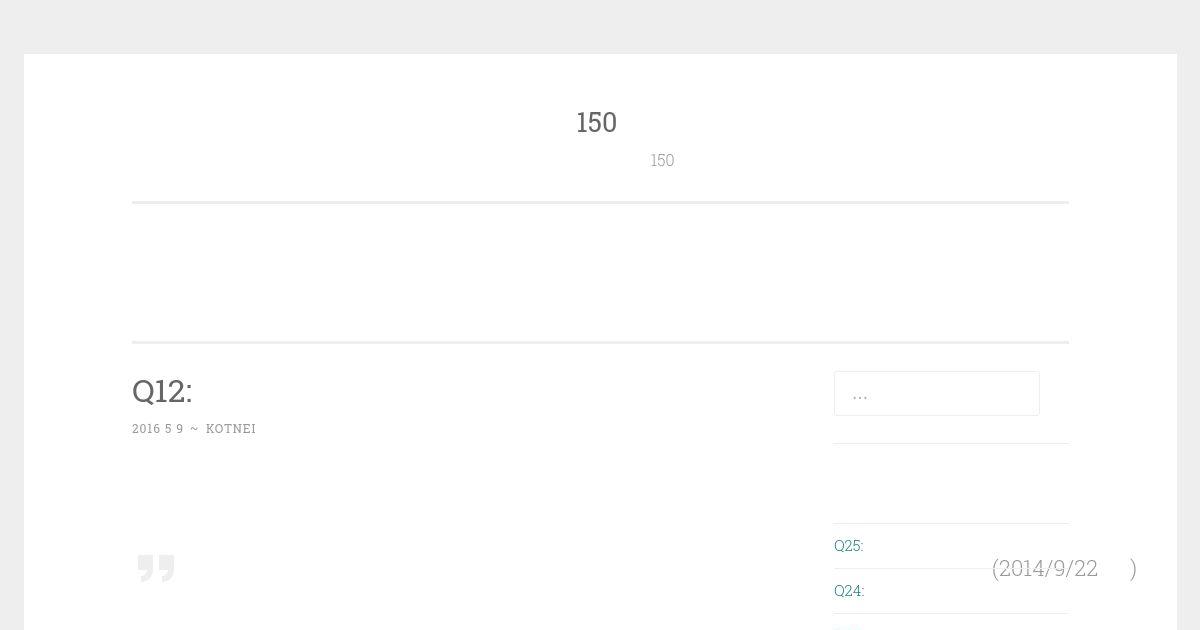Select the Q24 entry in recent posts
Viewport: 1200px width, 630px height.
pos(848,590)
